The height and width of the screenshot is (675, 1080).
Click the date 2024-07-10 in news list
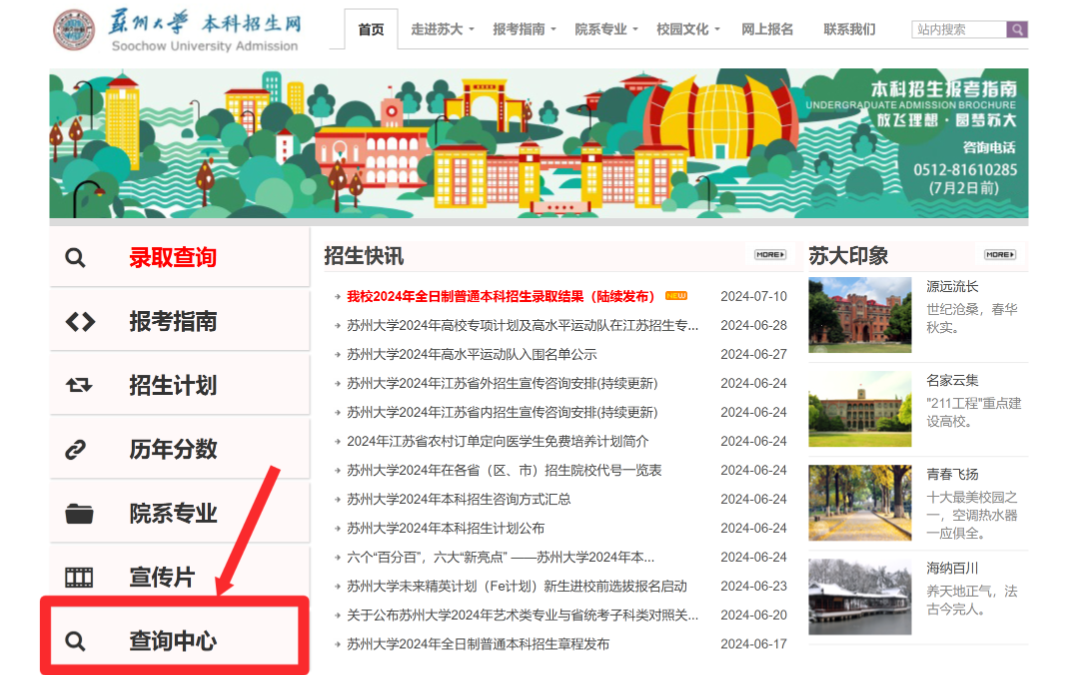pos(754,296)
